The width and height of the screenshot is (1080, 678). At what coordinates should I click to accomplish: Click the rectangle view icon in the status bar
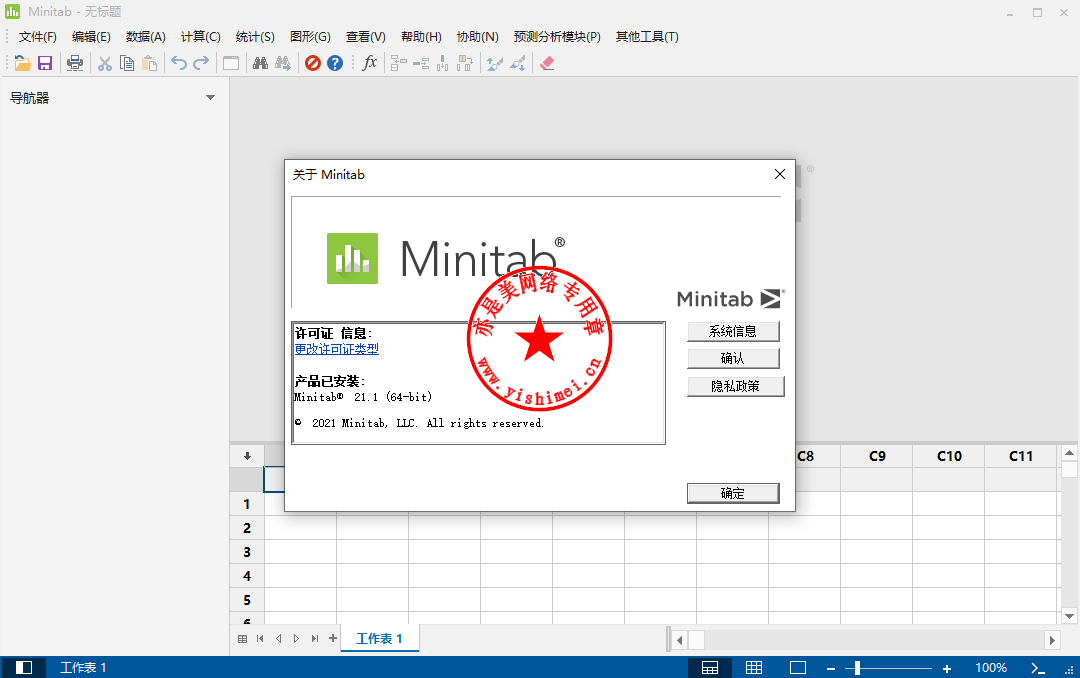[798, 667]
